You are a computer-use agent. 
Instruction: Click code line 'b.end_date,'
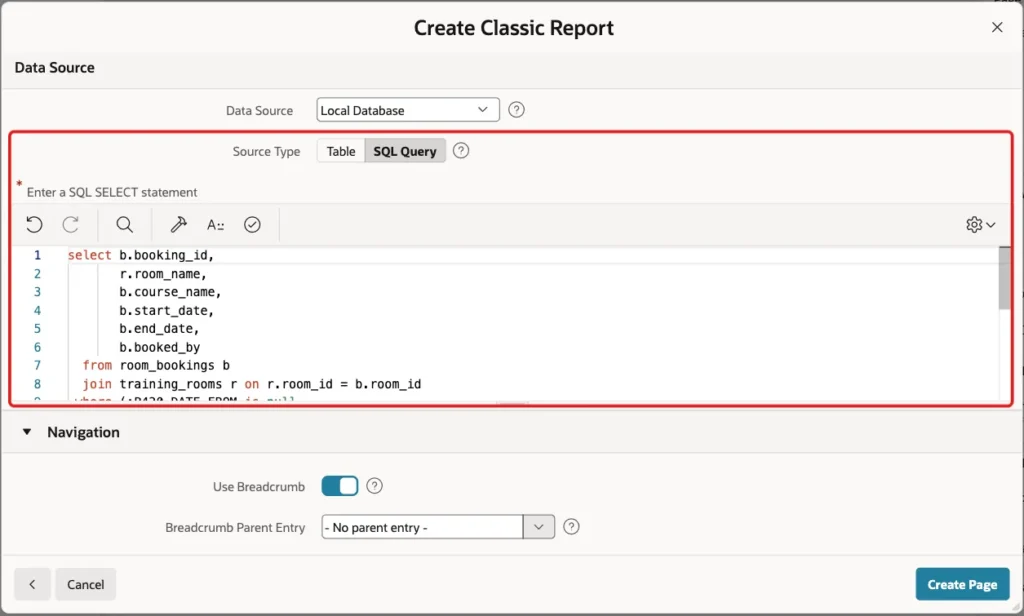coord(159,329)
